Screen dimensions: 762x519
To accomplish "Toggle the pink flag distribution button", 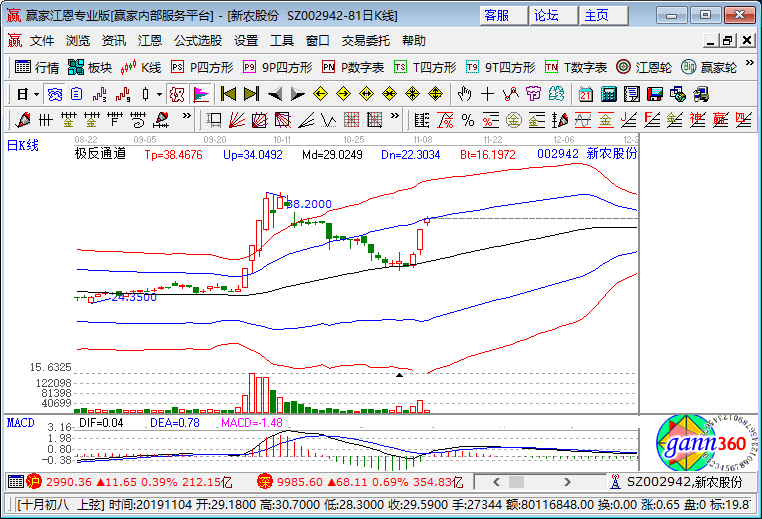I will click(x=200, y=94).
